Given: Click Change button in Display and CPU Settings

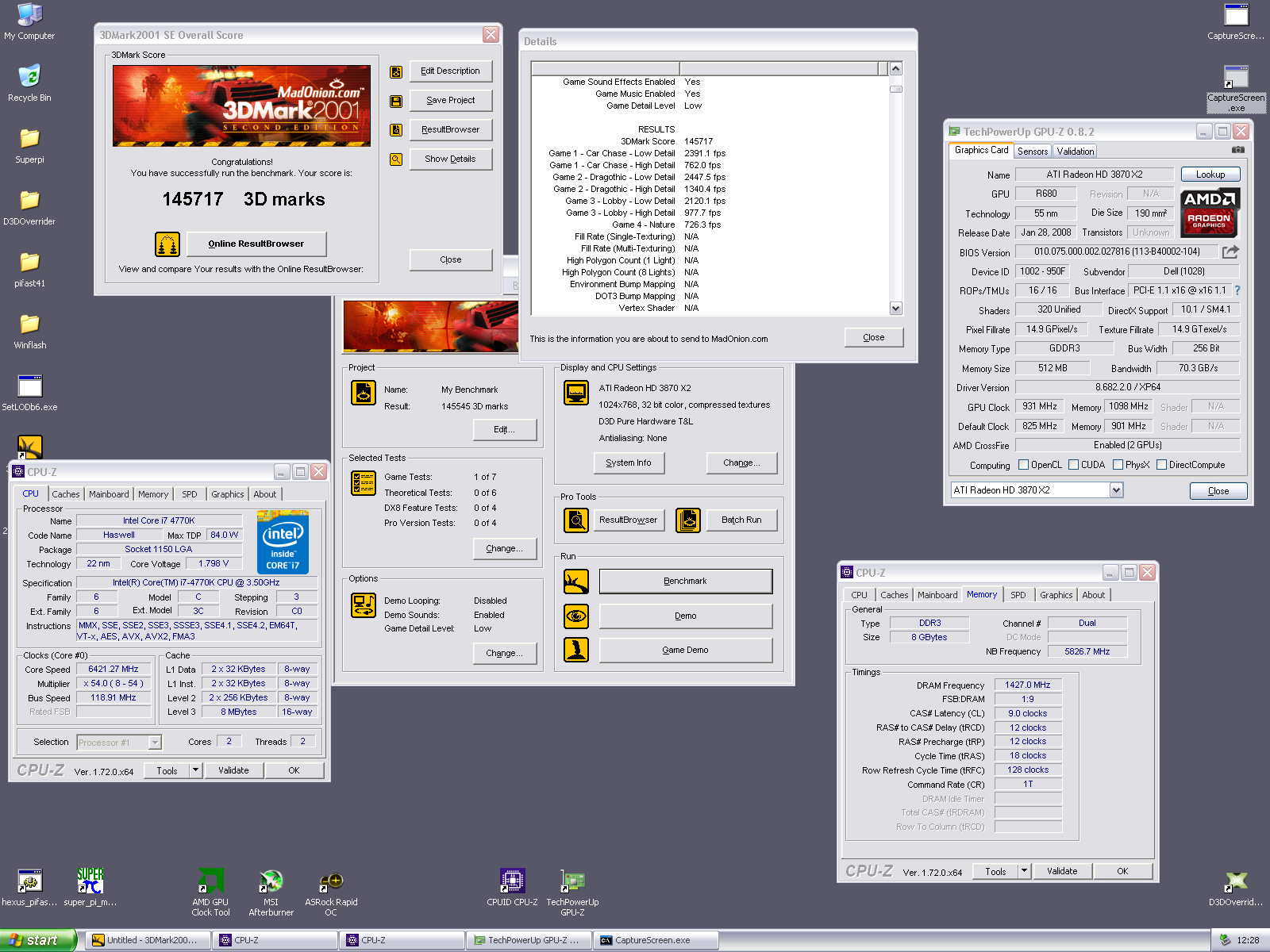Looking at the screenshot, I should [x=741, y=463].
